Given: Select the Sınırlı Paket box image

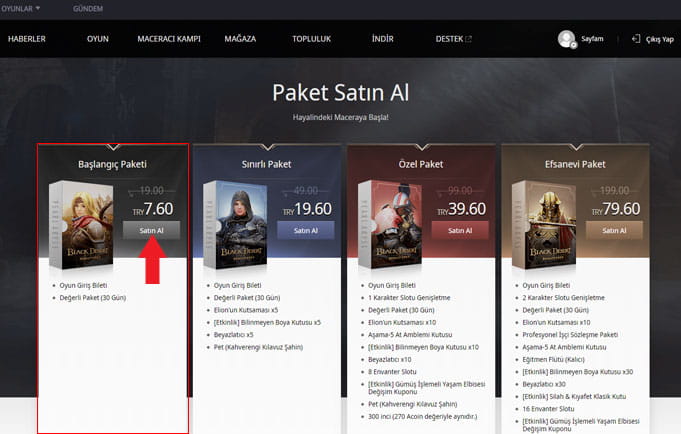Looking at the screenshot, I should point(235,225).
